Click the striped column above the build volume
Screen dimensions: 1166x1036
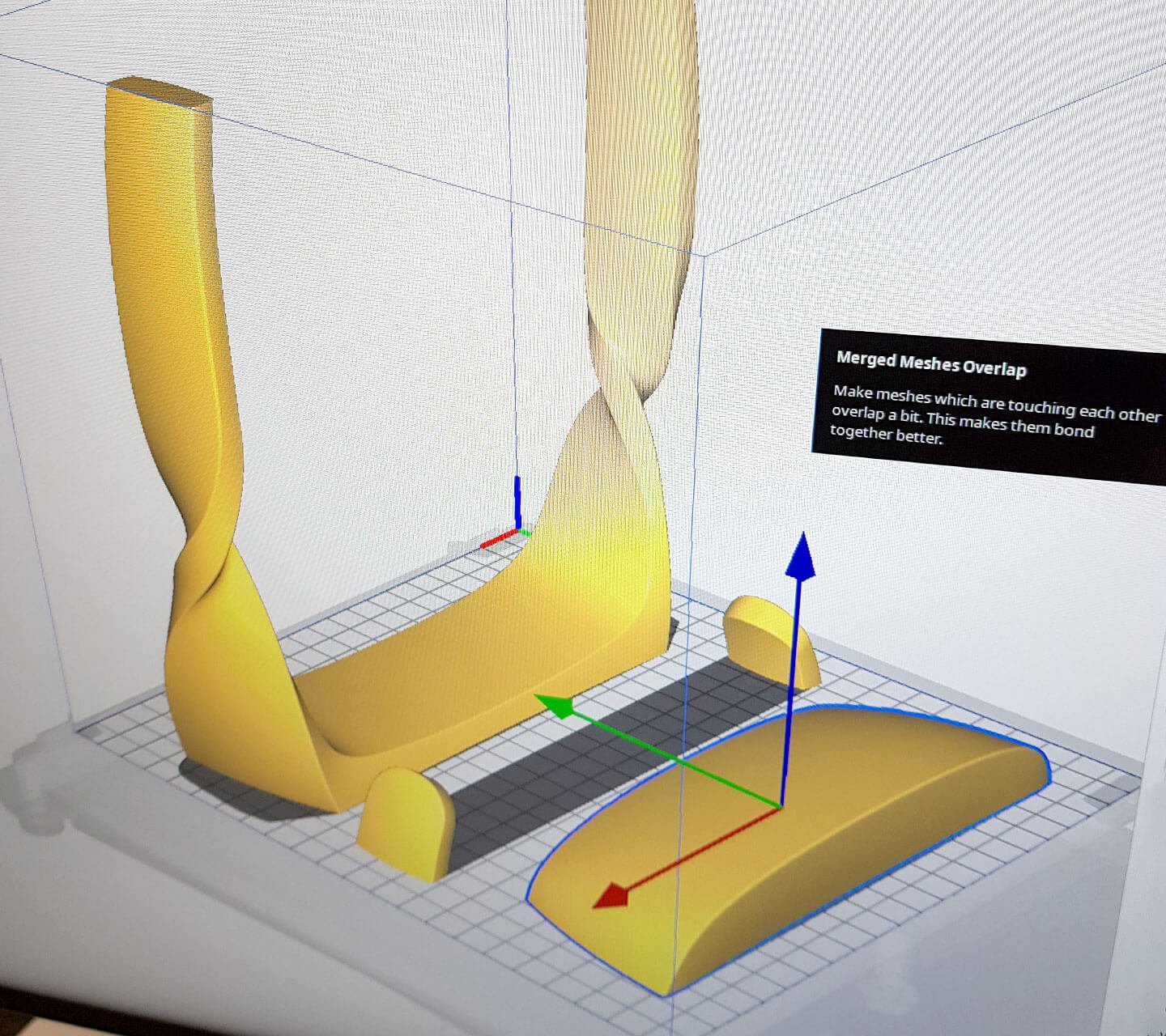click(x=640, y=121)
